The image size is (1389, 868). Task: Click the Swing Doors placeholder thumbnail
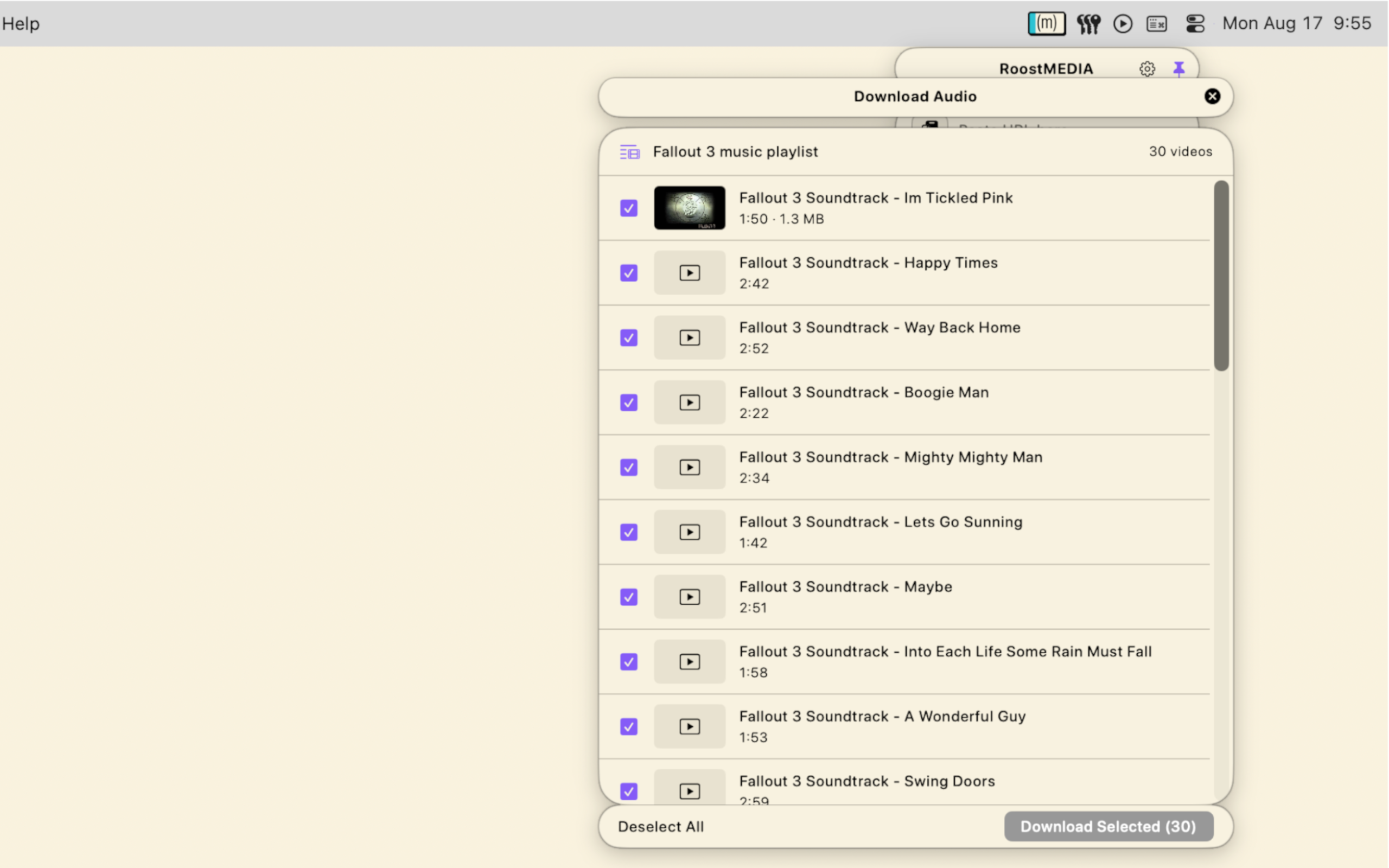pos(689,788)
